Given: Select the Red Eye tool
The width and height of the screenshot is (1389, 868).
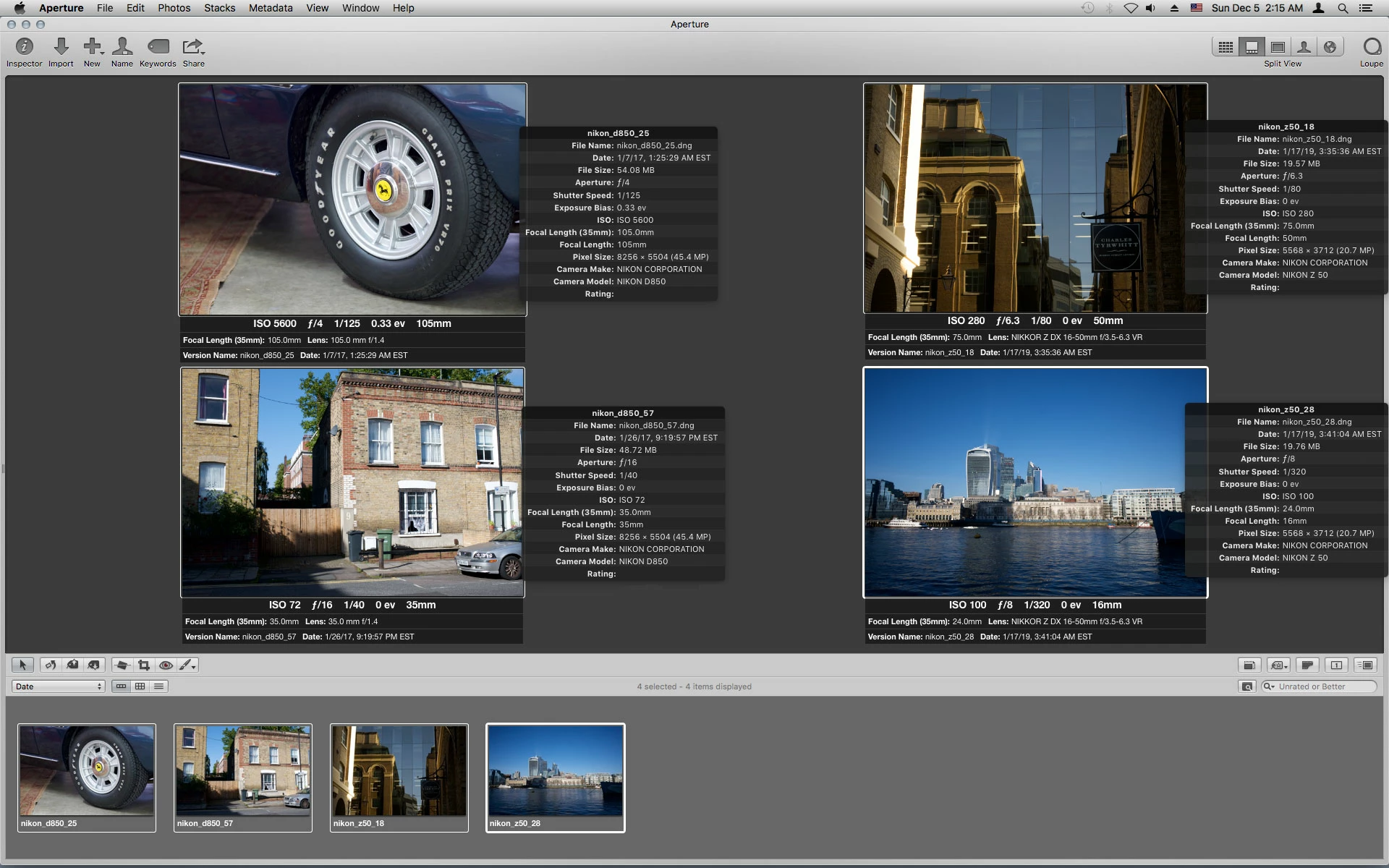Looking at the screenshot, I should (x=166, y=665).
